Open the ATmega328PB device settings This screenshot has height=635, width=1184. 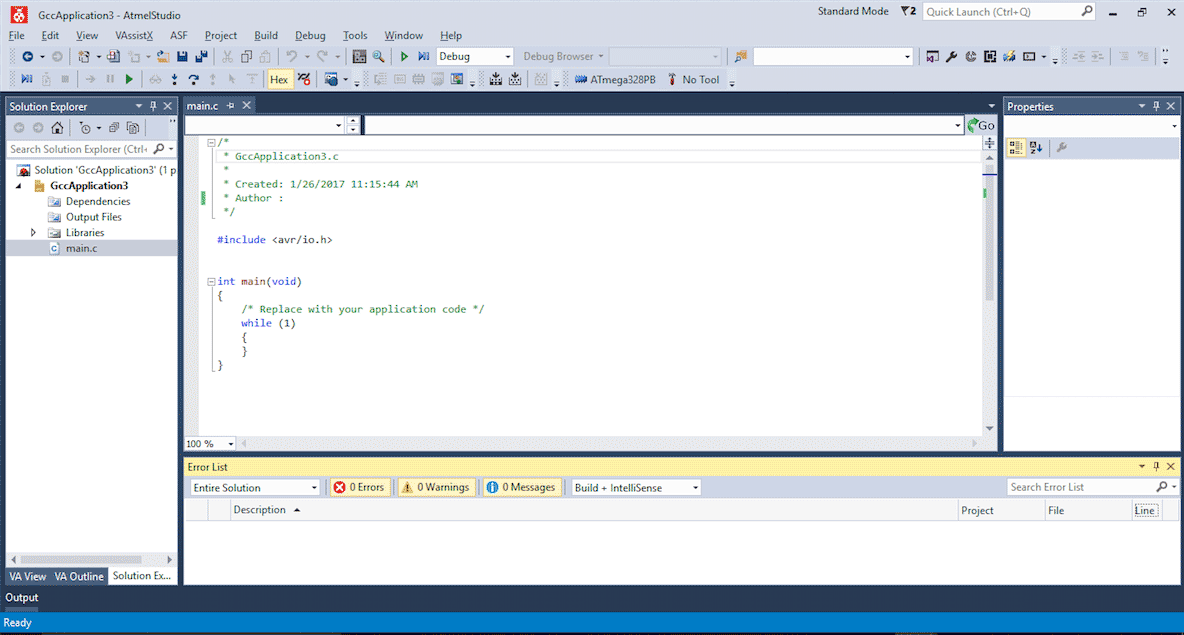click(x=615, y=79)
